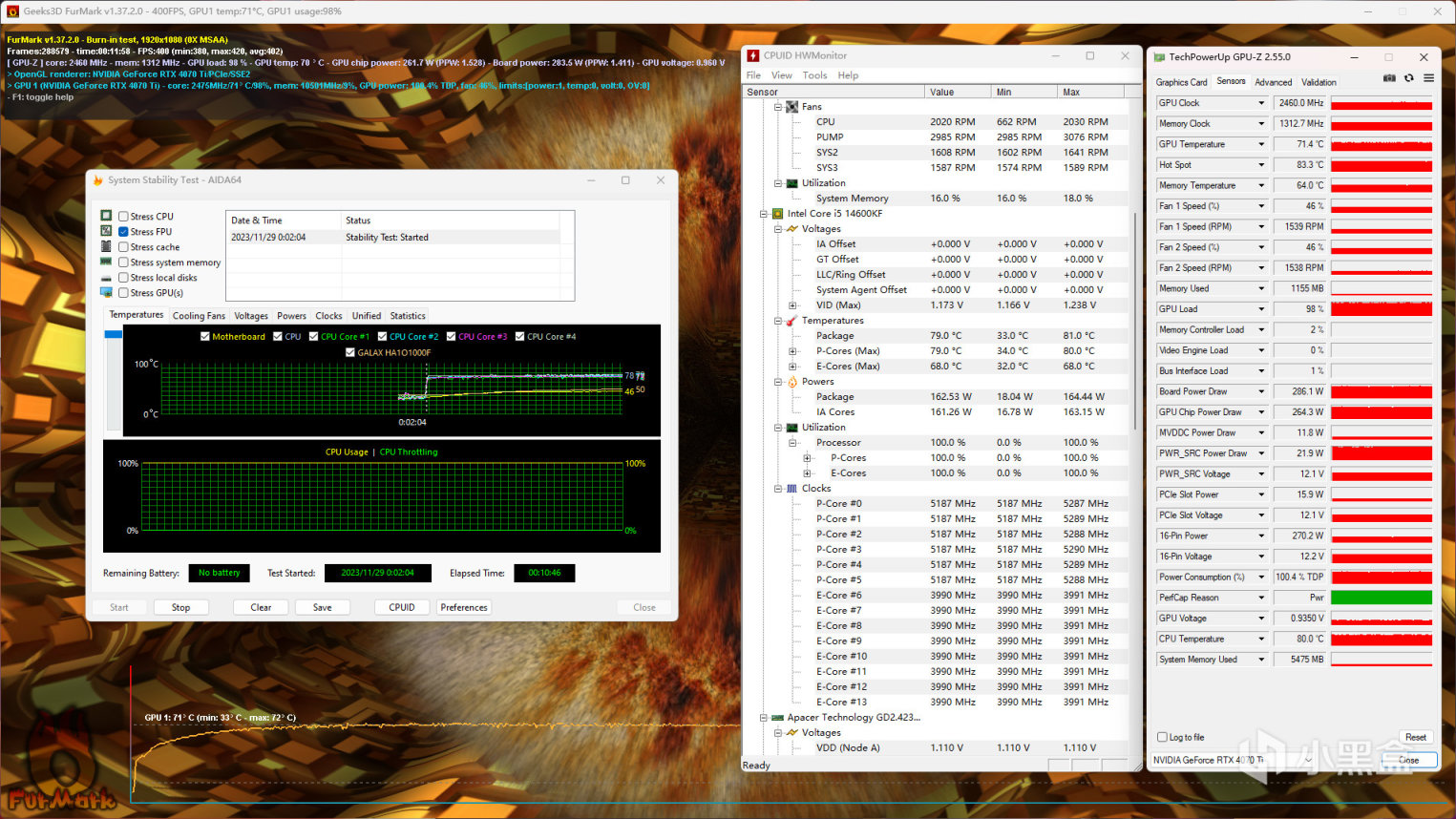The width and height of the screenshot is (1456, 819).
Task: Click the Voltages icon under Apacer Technology
Action: [791, 733]
